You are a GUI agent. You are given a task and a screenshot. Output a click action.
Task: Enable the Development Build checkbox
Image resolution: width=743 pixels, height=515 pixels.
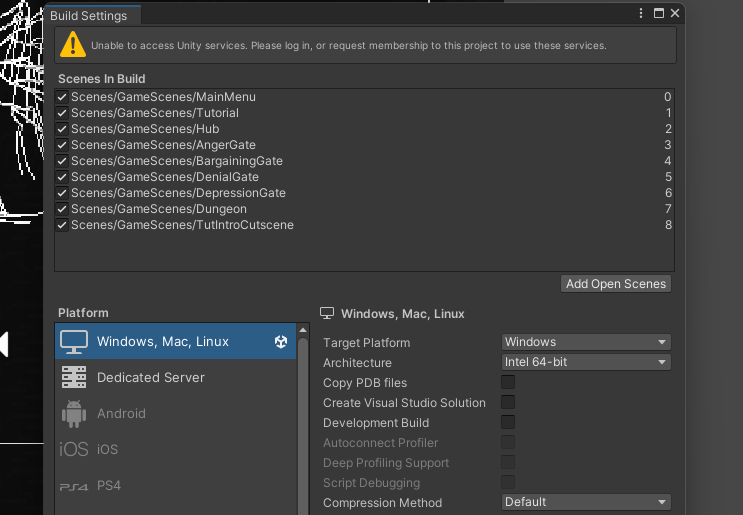(x=508, y=422)
